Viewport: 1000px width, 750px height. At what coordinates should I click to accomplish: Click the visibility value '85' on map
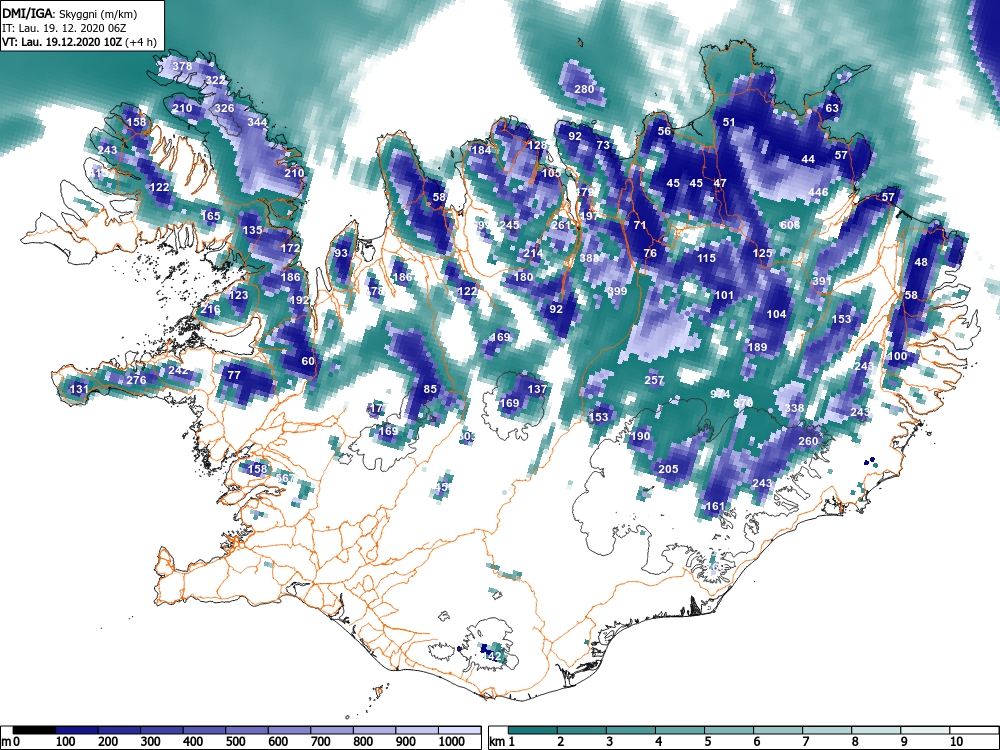430,389
